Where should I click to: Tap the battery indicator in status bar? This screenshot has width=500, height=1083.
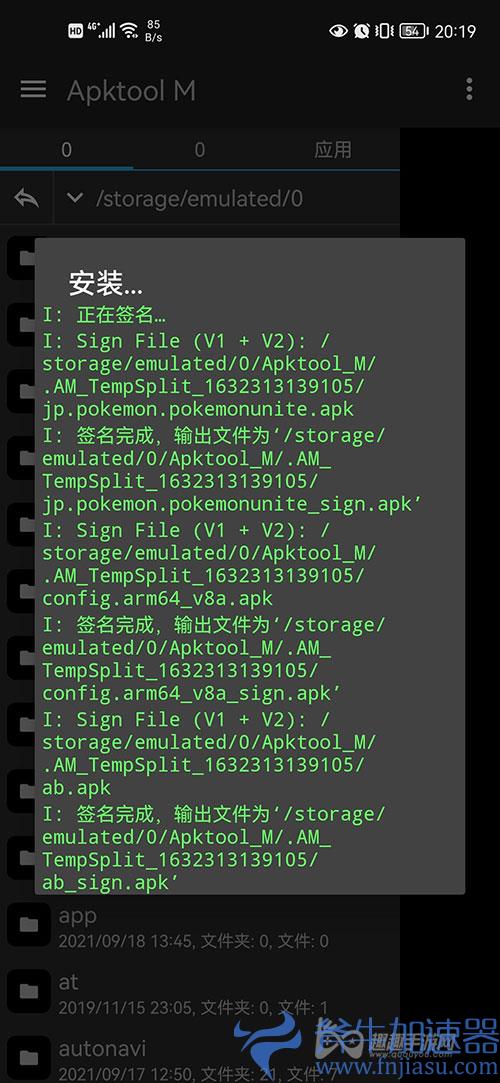click(414, 31)
